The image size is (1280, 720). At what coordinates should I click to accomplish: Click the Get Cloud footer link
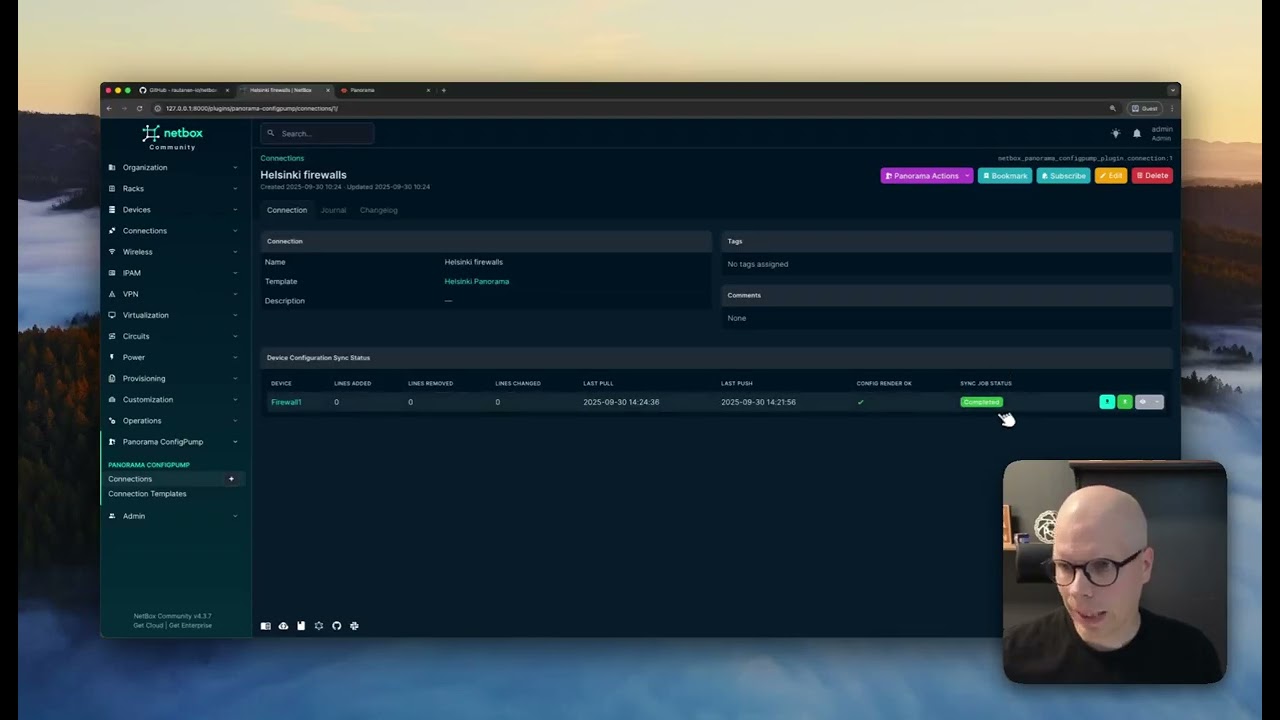coord(148,625)
